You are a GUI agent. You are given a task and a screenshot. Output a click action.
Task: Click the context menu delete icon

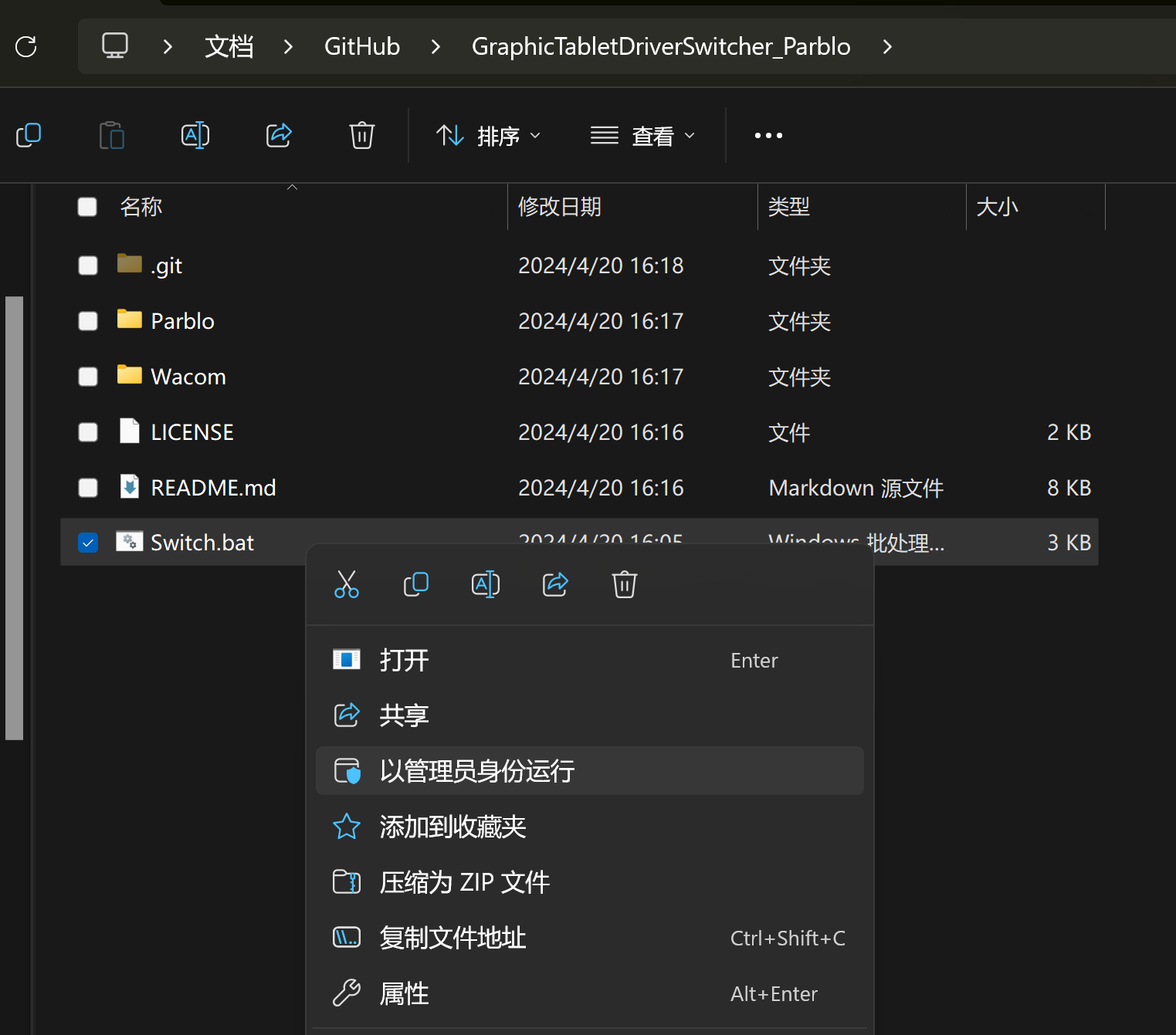tap(624, 584)
